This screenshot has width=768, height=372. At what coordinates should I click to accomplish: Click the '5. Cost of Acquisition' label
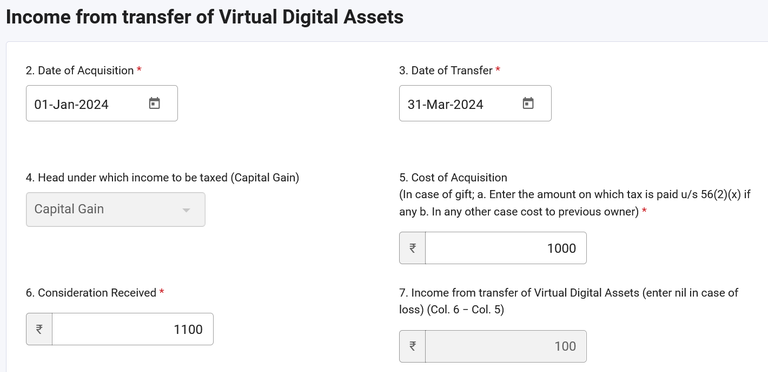click(453, 177)
